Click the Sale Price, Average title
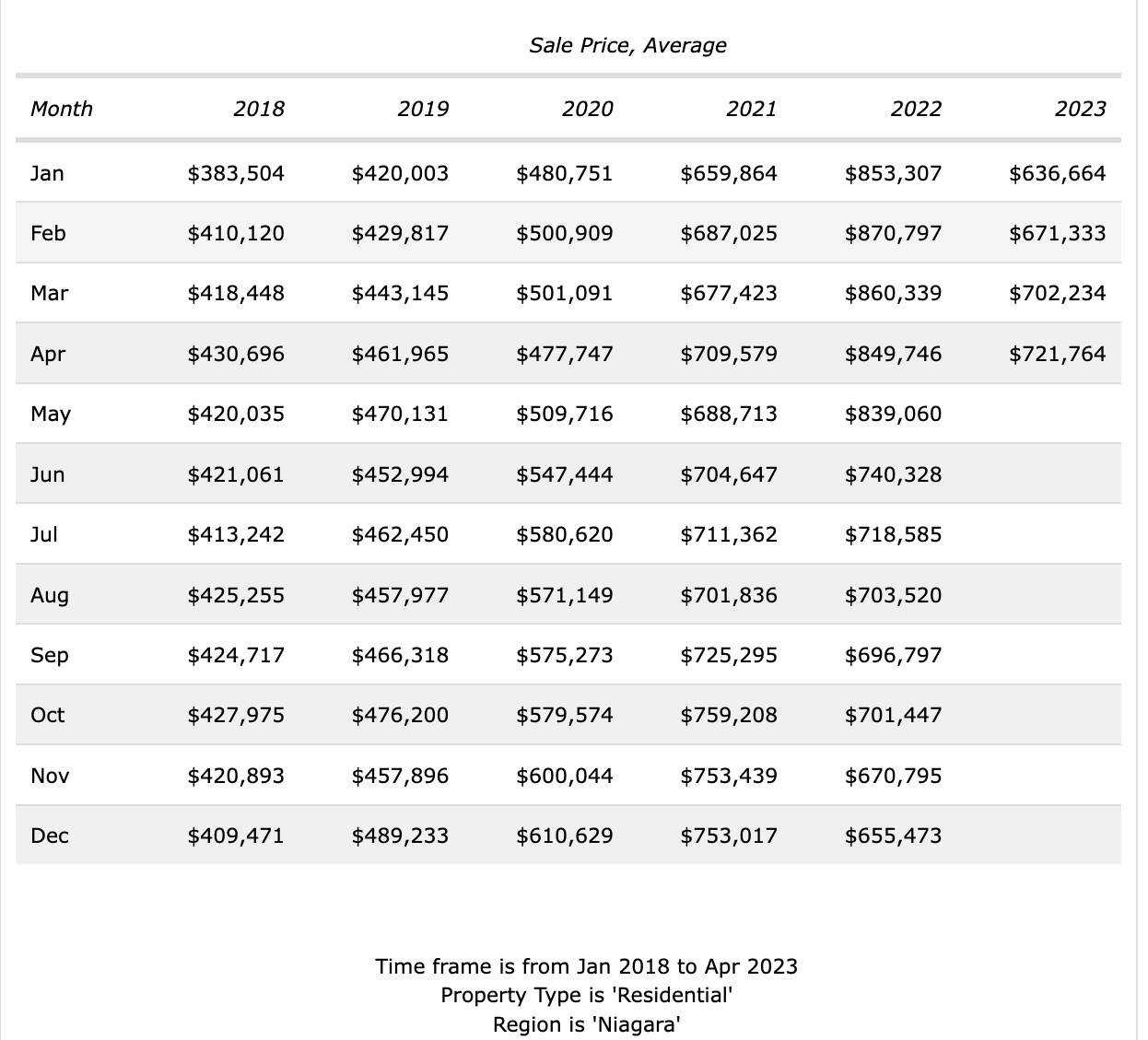This screenshot has width=1148, height=1040. coord(627,45)
